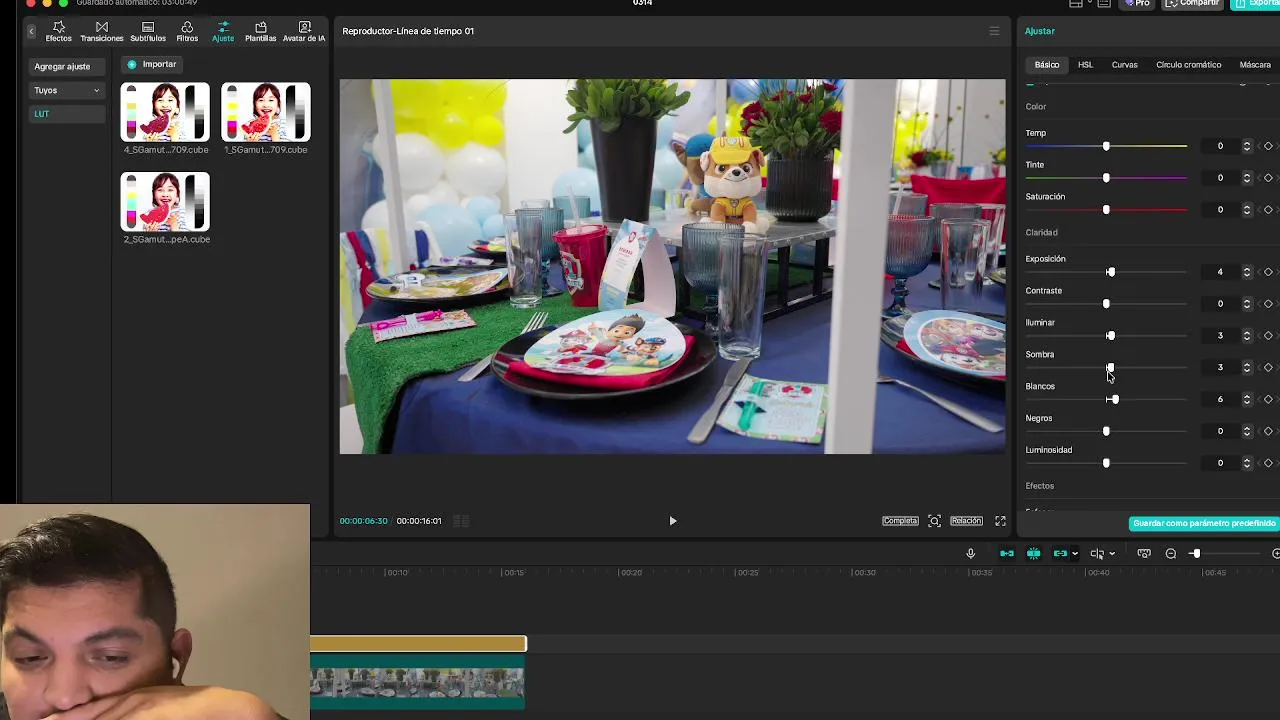Expand the Tuyos category
The width and height of the screenshot is (1280, 720).
coord(67,90)
